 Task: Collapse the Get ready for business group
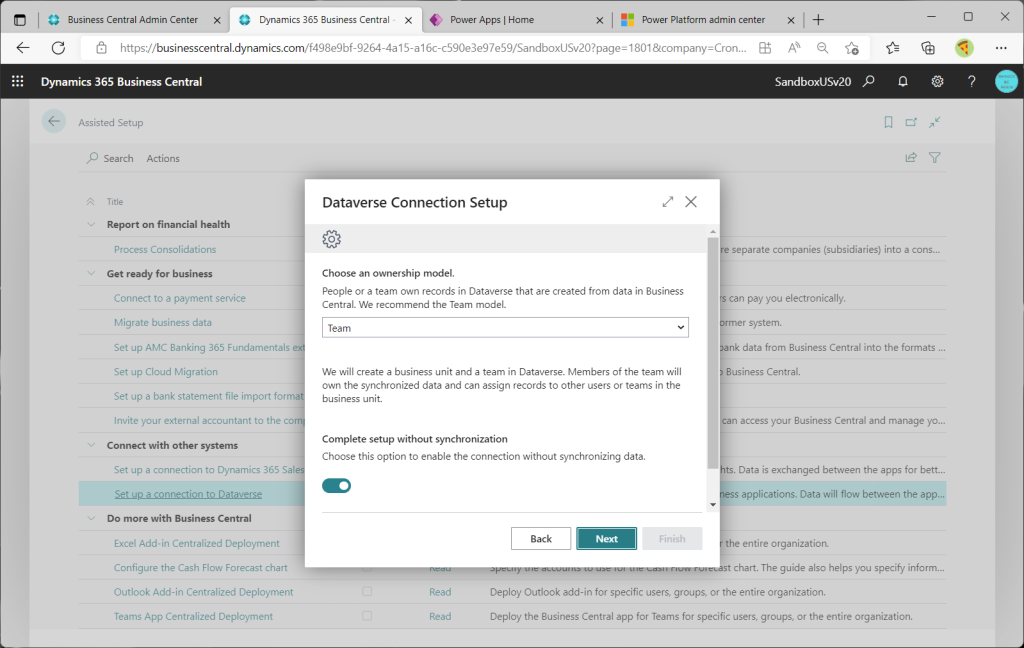click(x=91, y=273)
